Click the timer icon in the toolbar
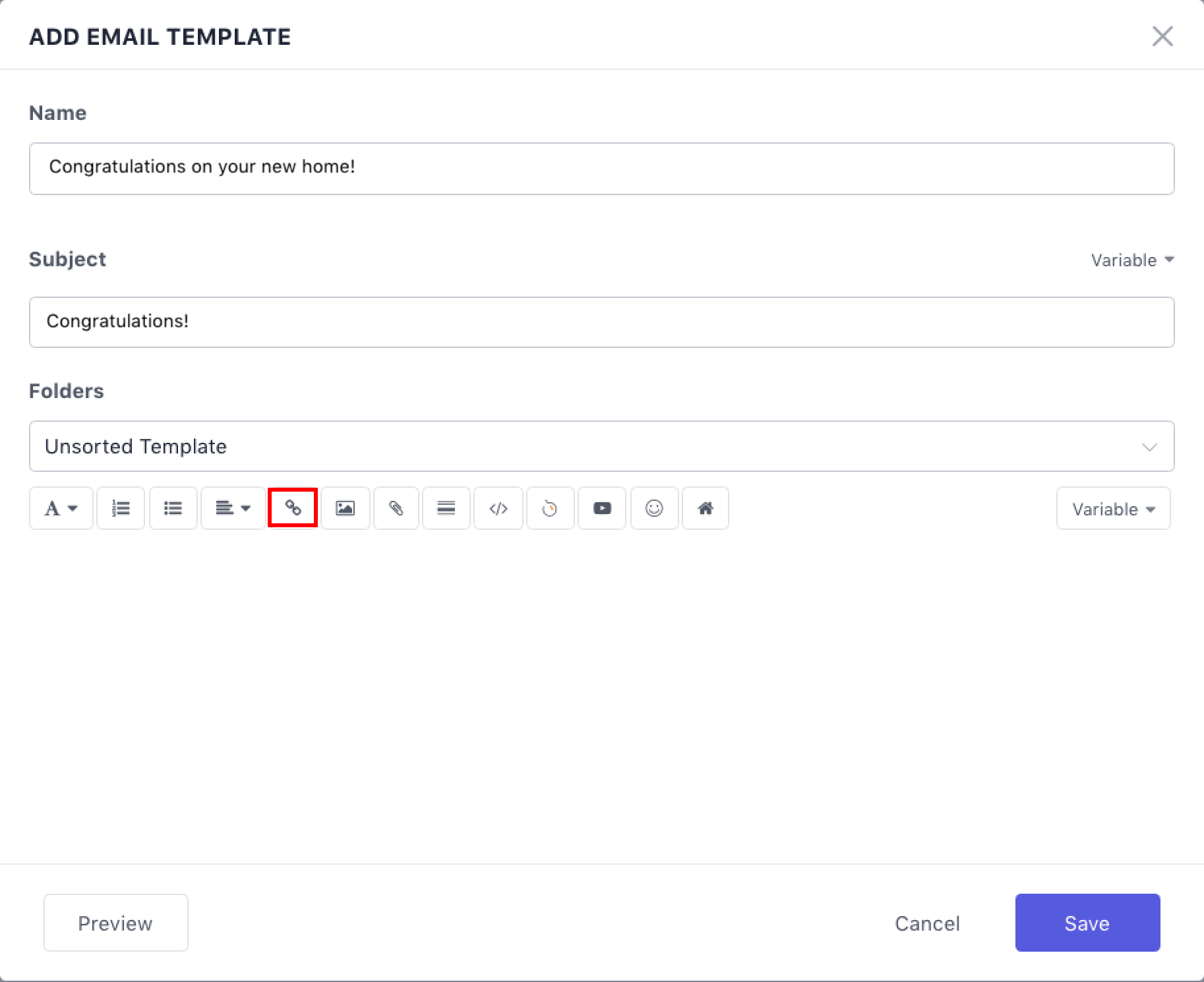1204x982 pixels. point(550,508)
